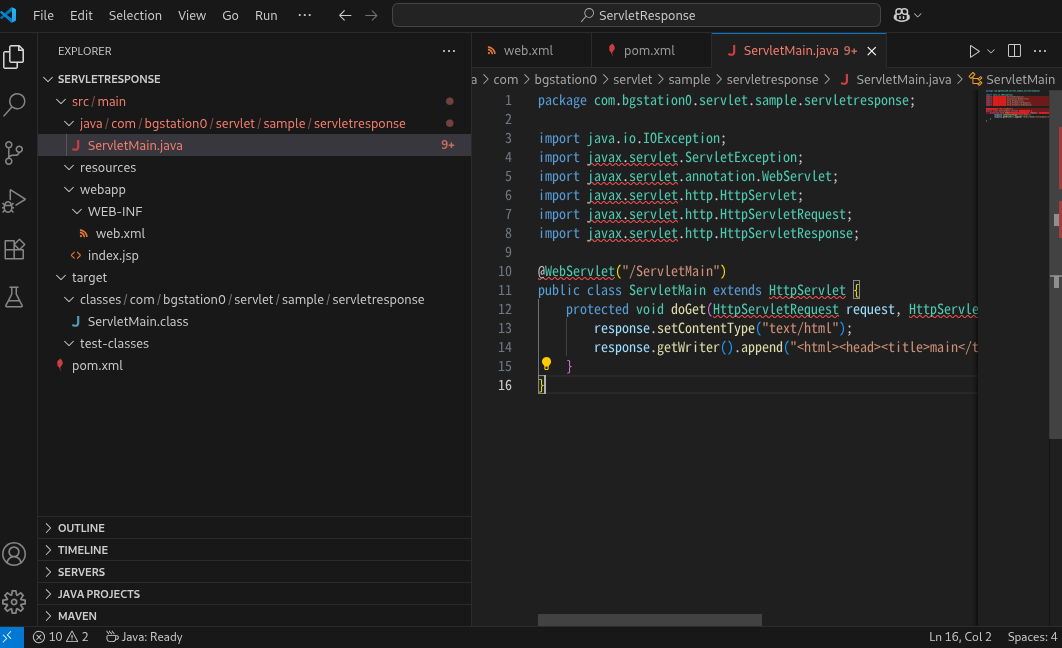
Task: Go back with the left arrow
Action: (x=345, y=15)
